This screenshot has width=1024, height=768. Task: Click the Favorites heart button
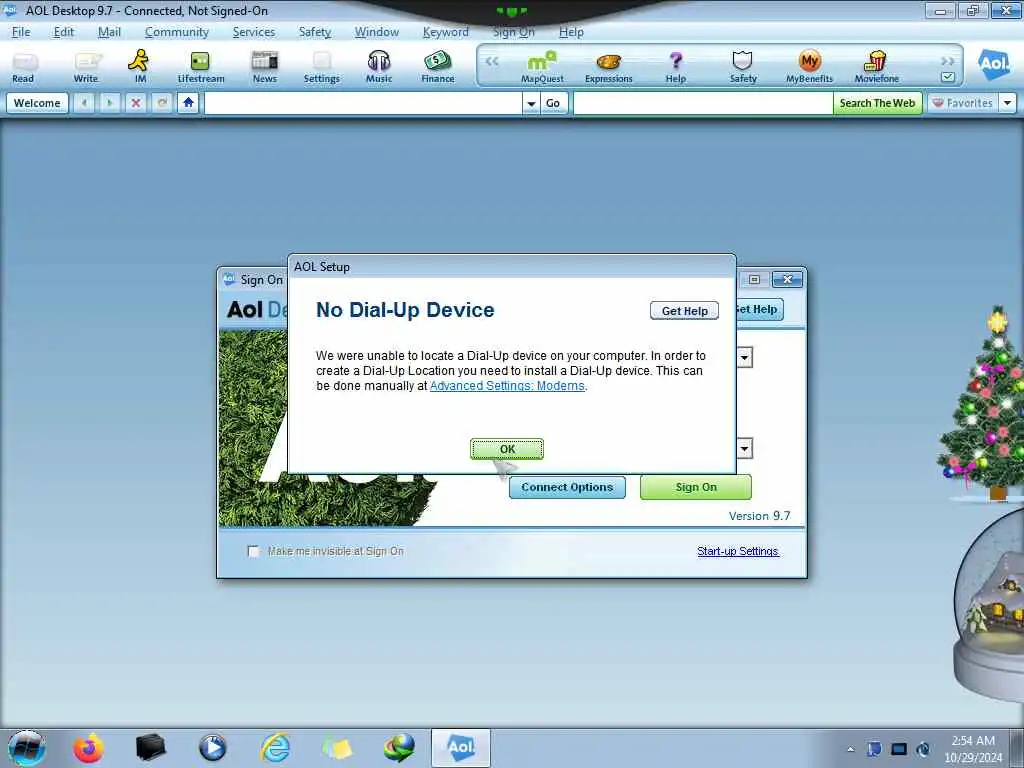tap(963, 103)
